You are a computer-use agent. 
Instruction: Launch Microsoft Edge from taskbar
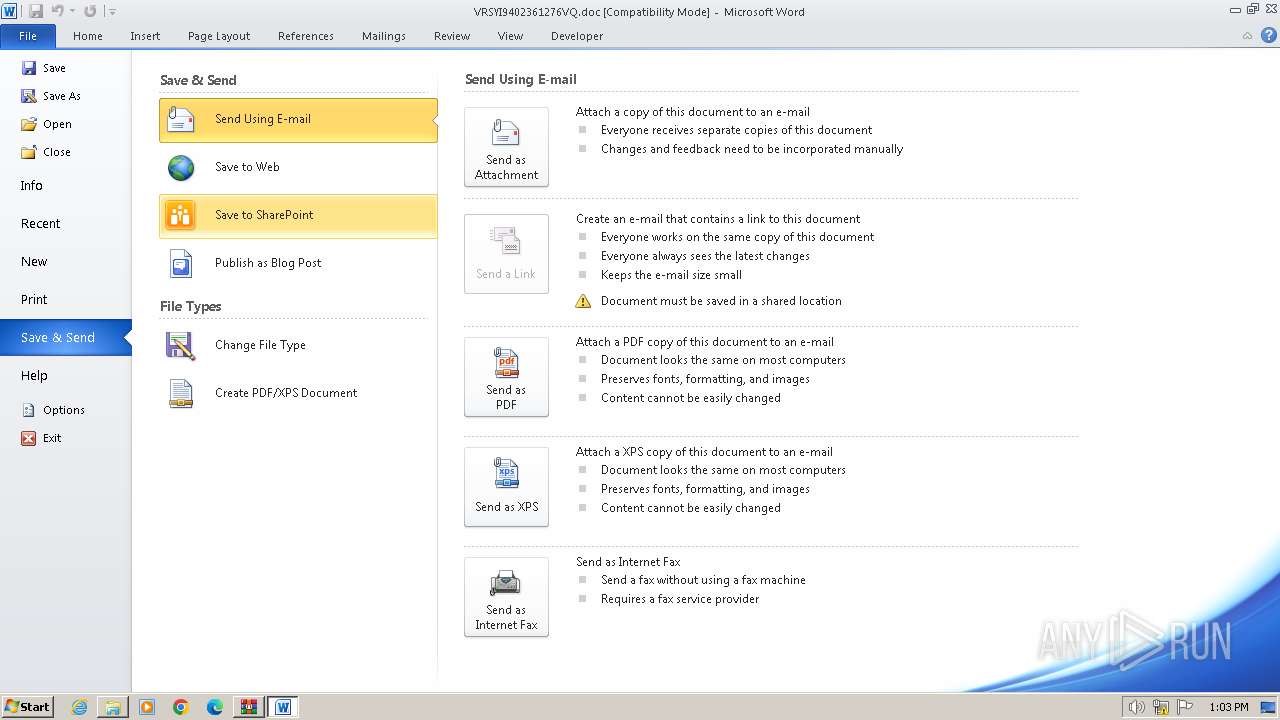215,707
